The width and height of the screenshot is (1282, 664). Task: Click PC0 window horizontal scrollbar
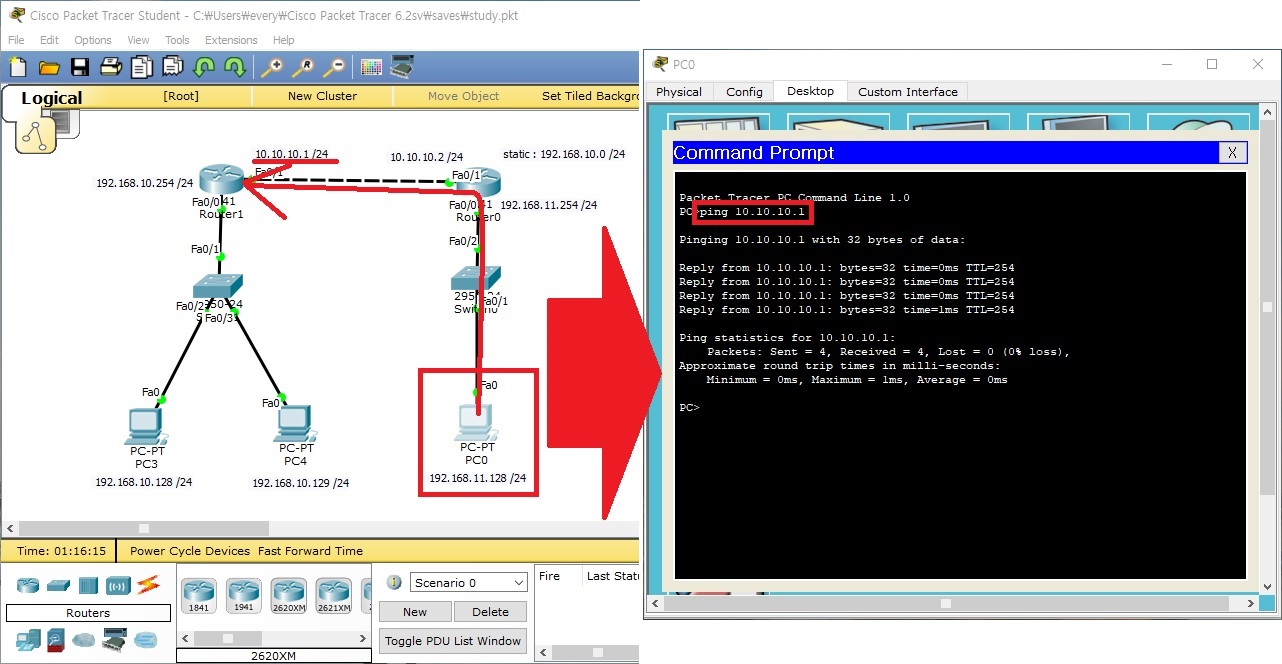click(945, 603)
